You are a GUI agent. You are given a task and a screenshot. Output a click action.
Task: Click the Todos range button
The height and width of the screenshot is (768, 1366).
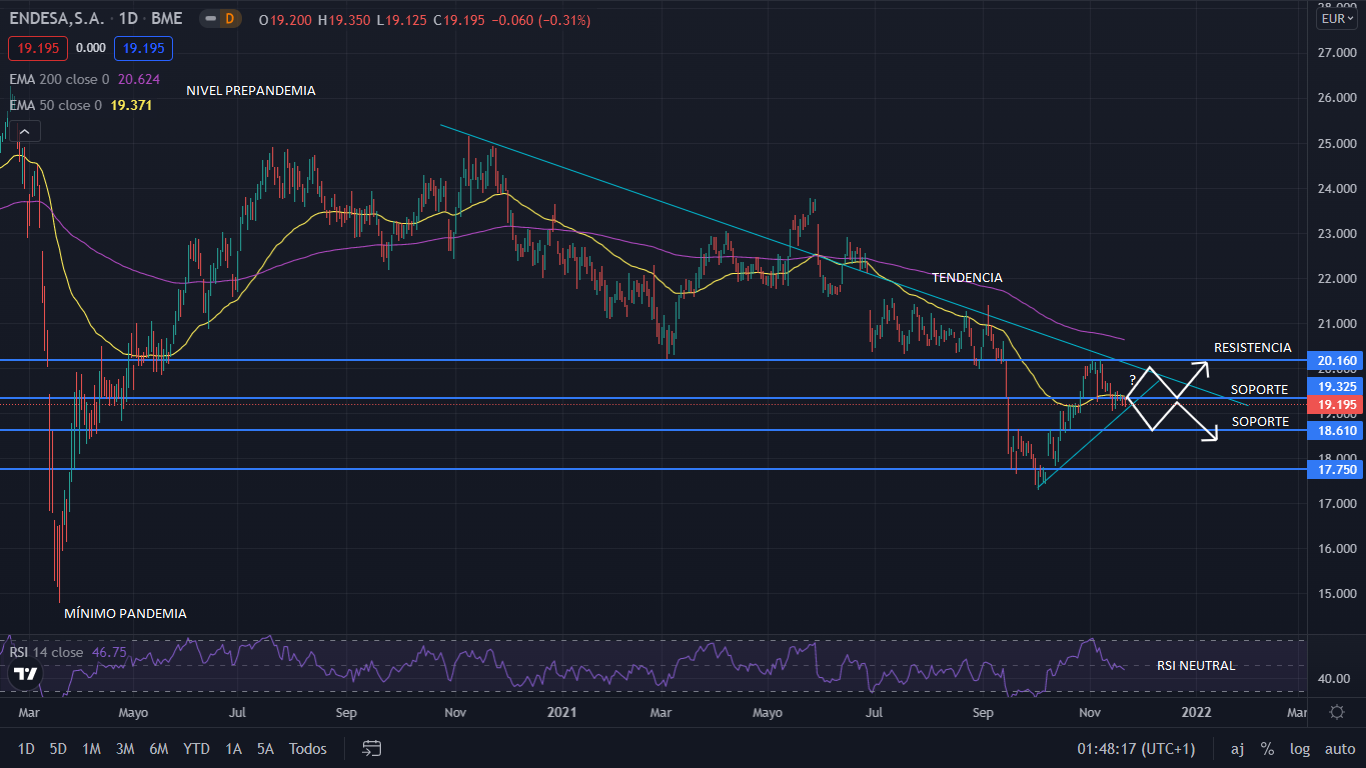coord(308,748)
